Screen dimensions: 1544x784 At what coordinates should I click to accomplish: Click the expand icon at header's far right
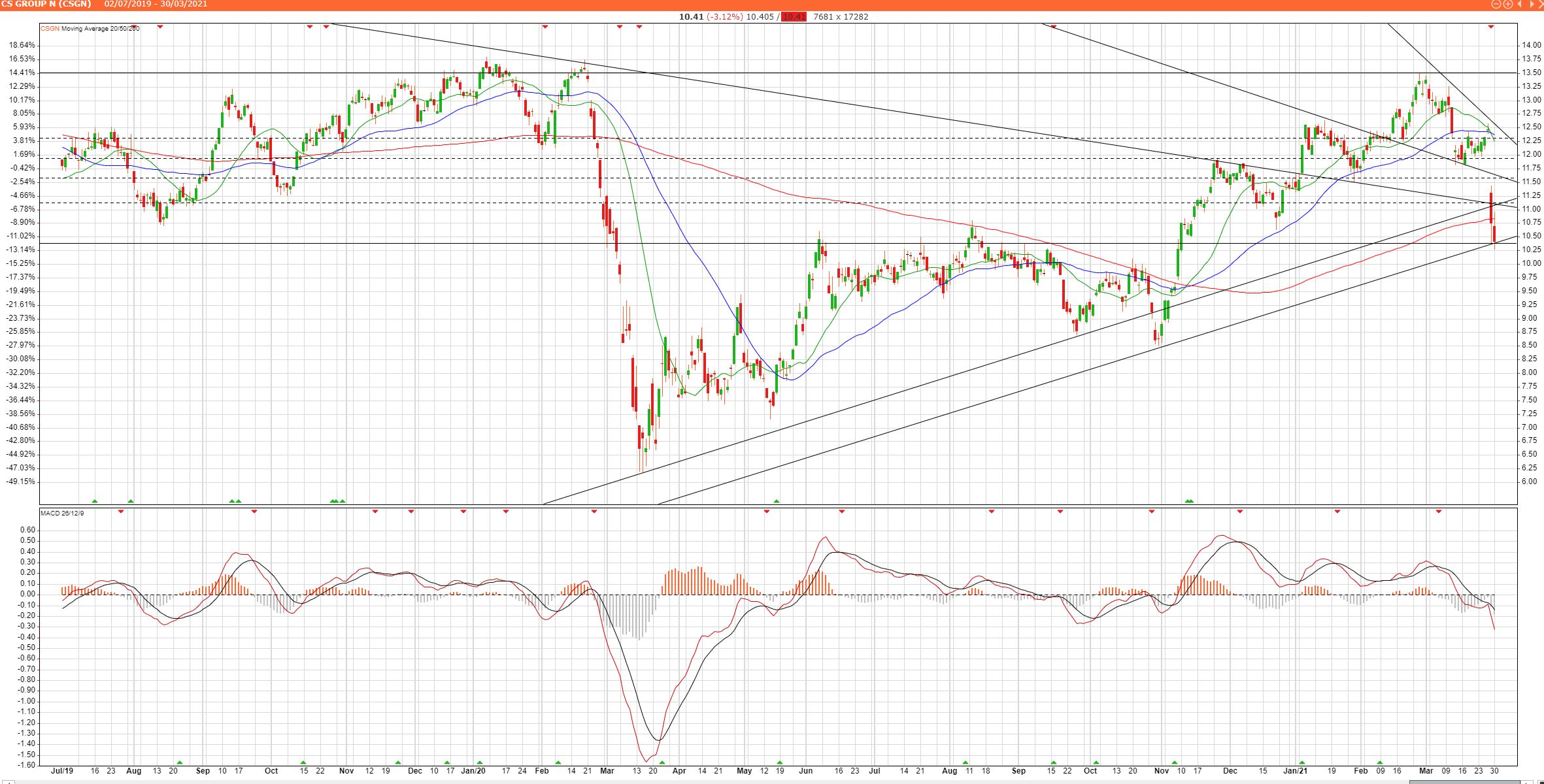(1541, 4)
